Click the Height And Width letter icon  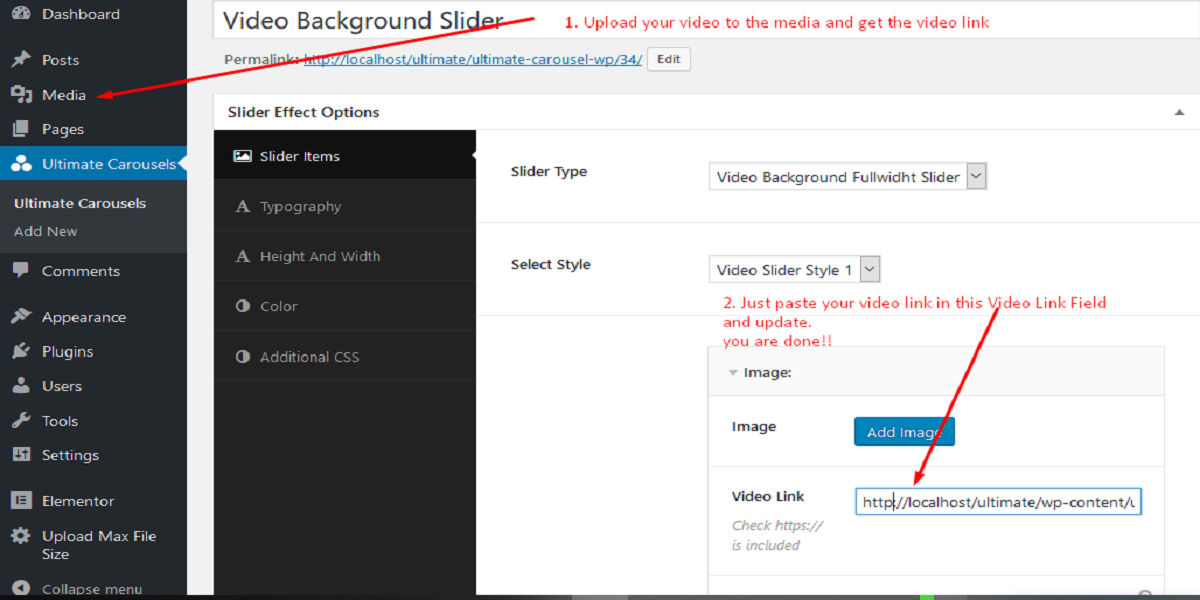pyautogui.click(x=242, y=257)
